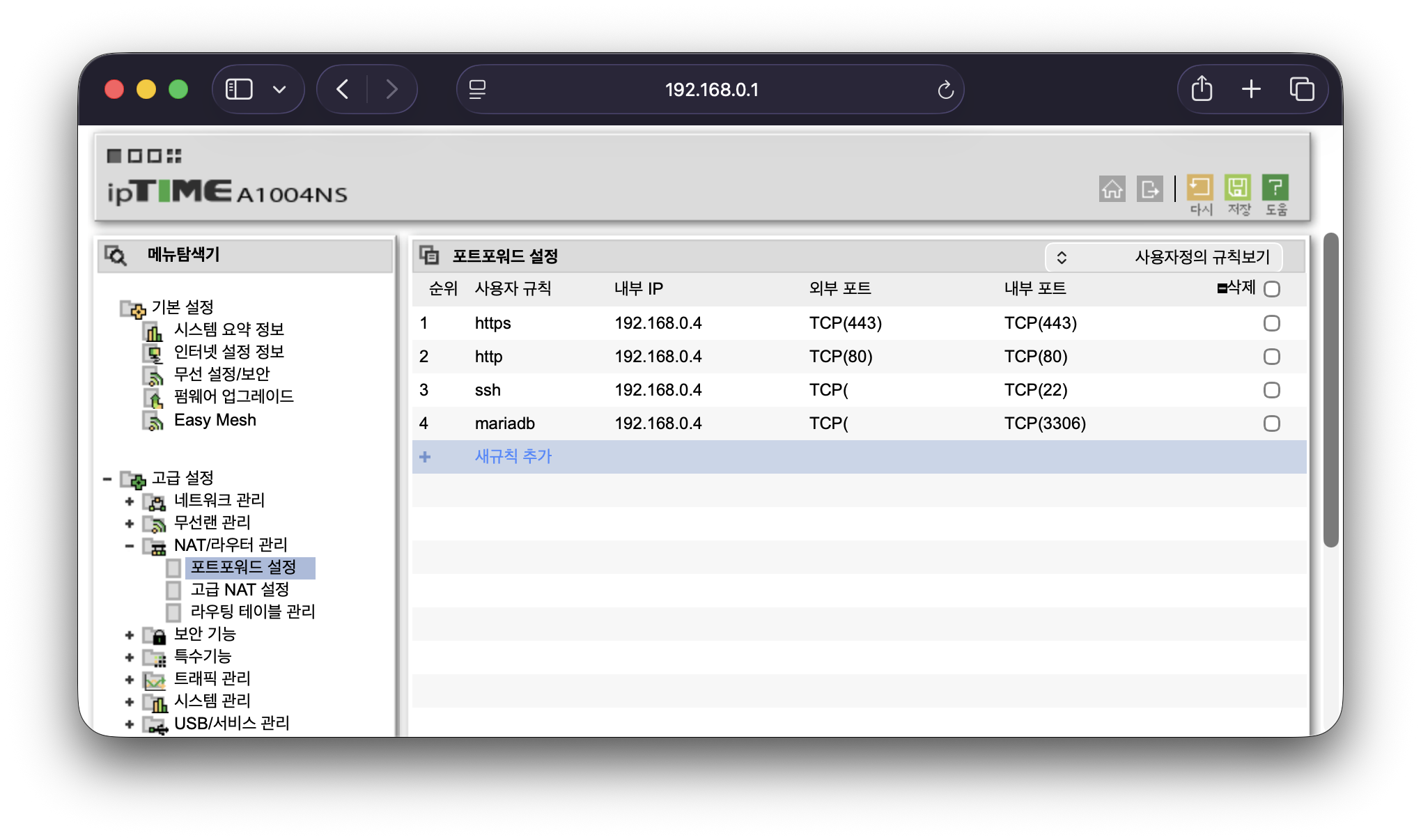Click Safari share icon
The width and height of the screenshot is (1421, 840).
pyautogui.click(x=1202, y=89)
